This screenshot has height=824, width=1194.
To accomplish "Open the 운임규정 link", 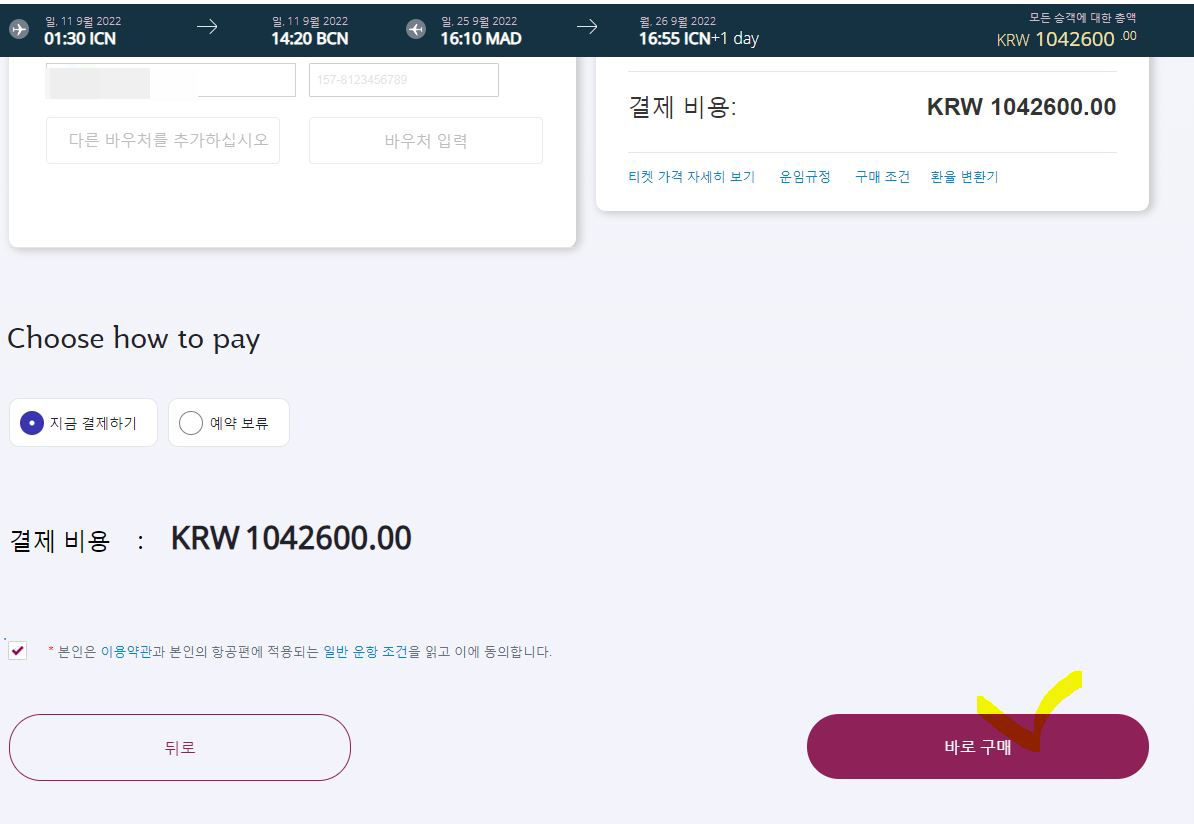I will [x=805, y=177].
